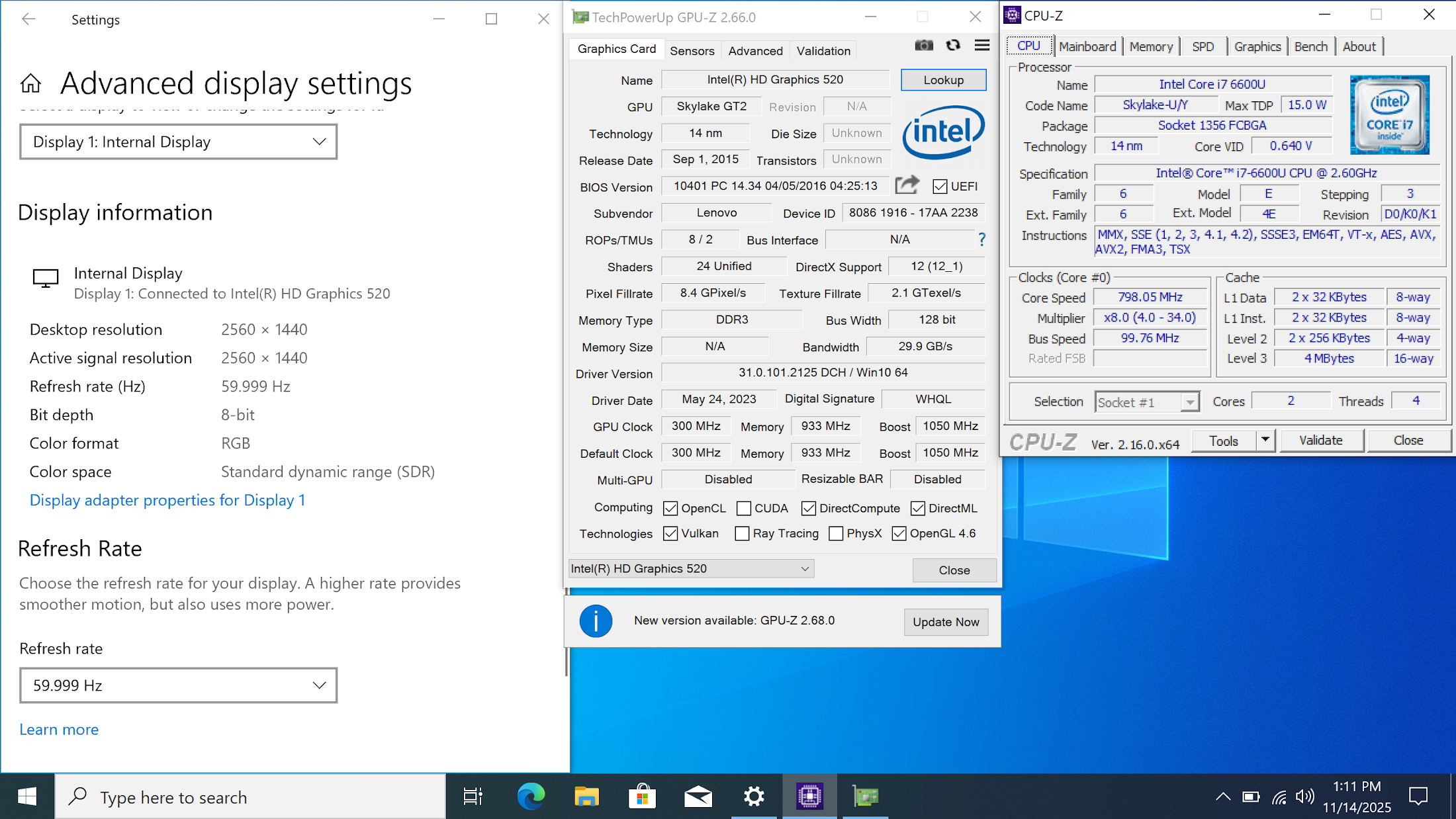Toggle the UEFI checkbox

(940, 187)
